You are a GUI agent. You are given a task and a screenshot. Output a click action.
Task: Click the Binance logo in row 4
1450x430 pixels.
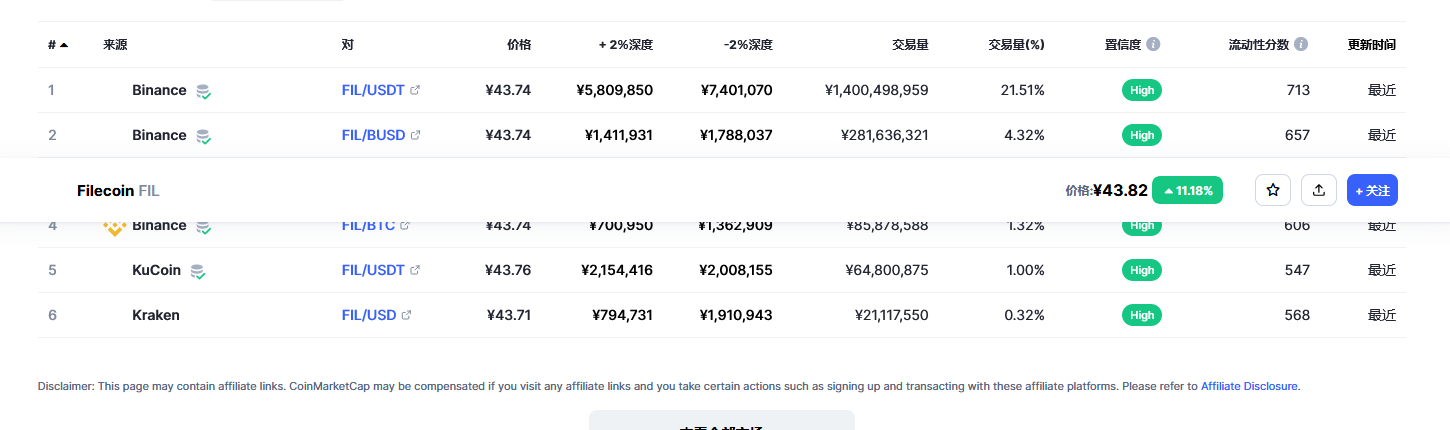tap(114, 227)
